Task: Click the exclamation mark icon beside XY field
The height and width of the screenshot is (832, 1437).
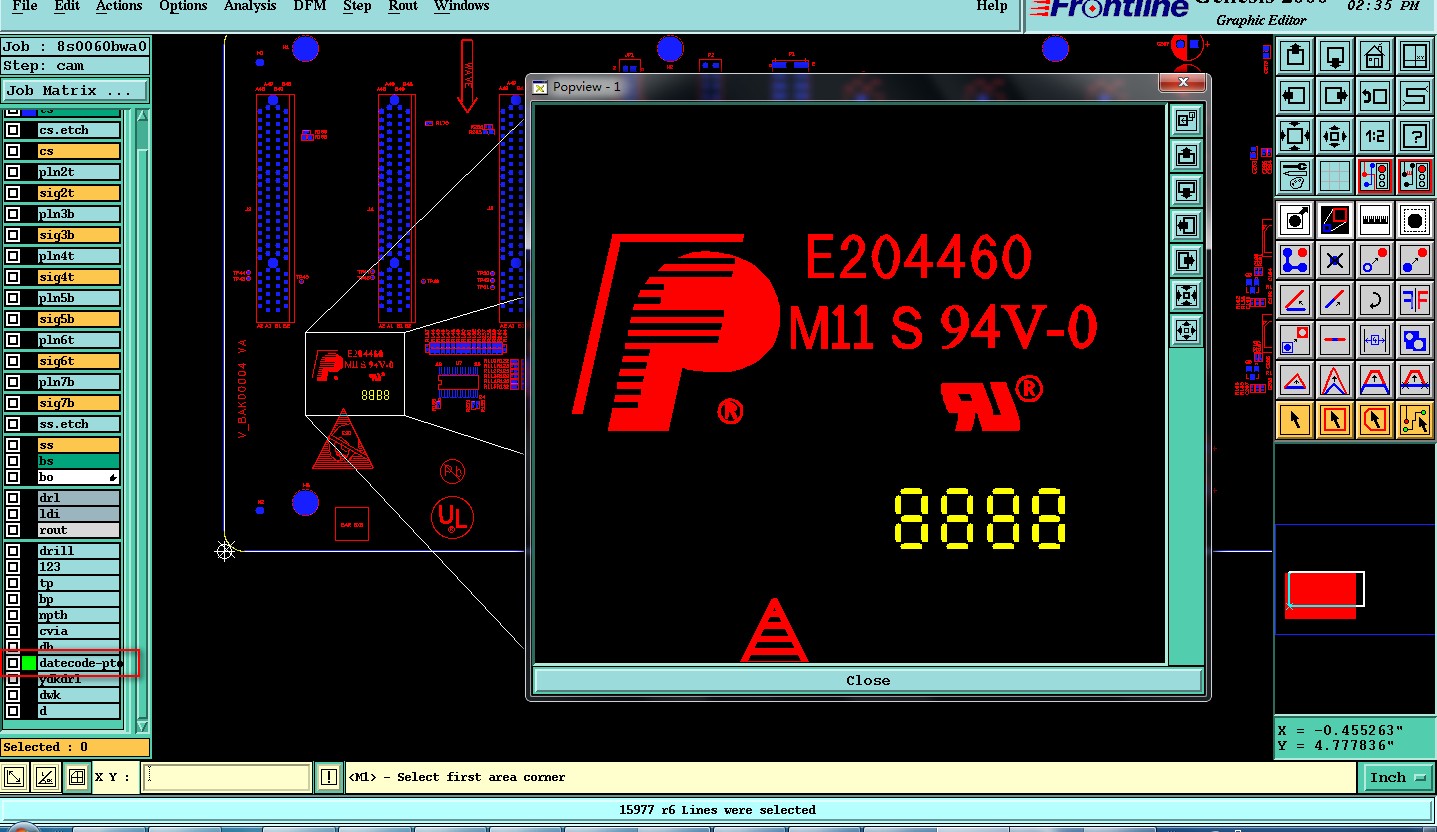Action: coord(328,777)
